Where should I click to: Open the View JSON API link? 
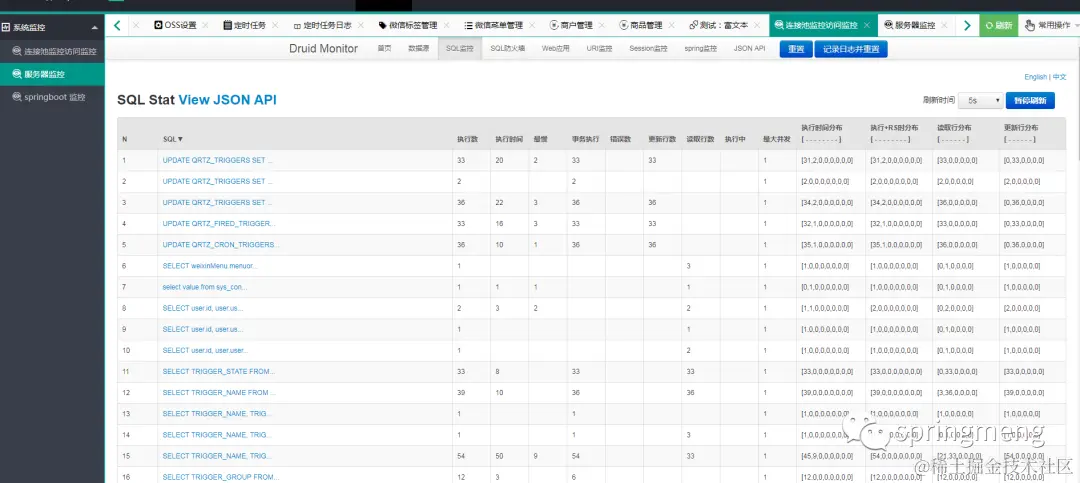(227, 100)
